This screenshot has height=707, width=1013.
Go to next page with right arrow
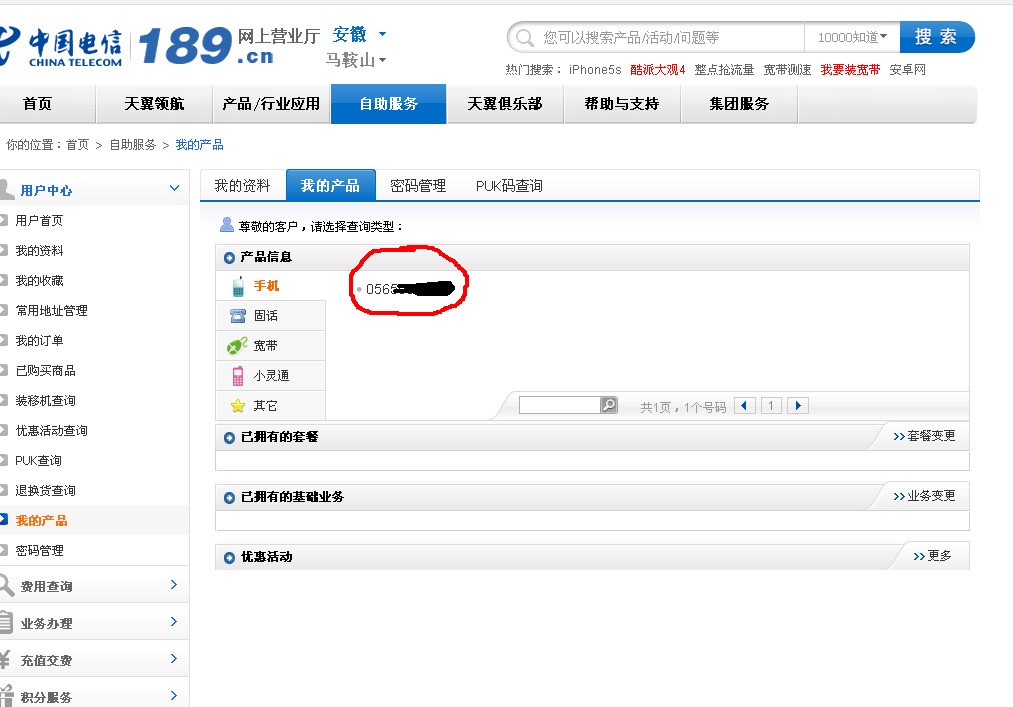pos(797,406)
